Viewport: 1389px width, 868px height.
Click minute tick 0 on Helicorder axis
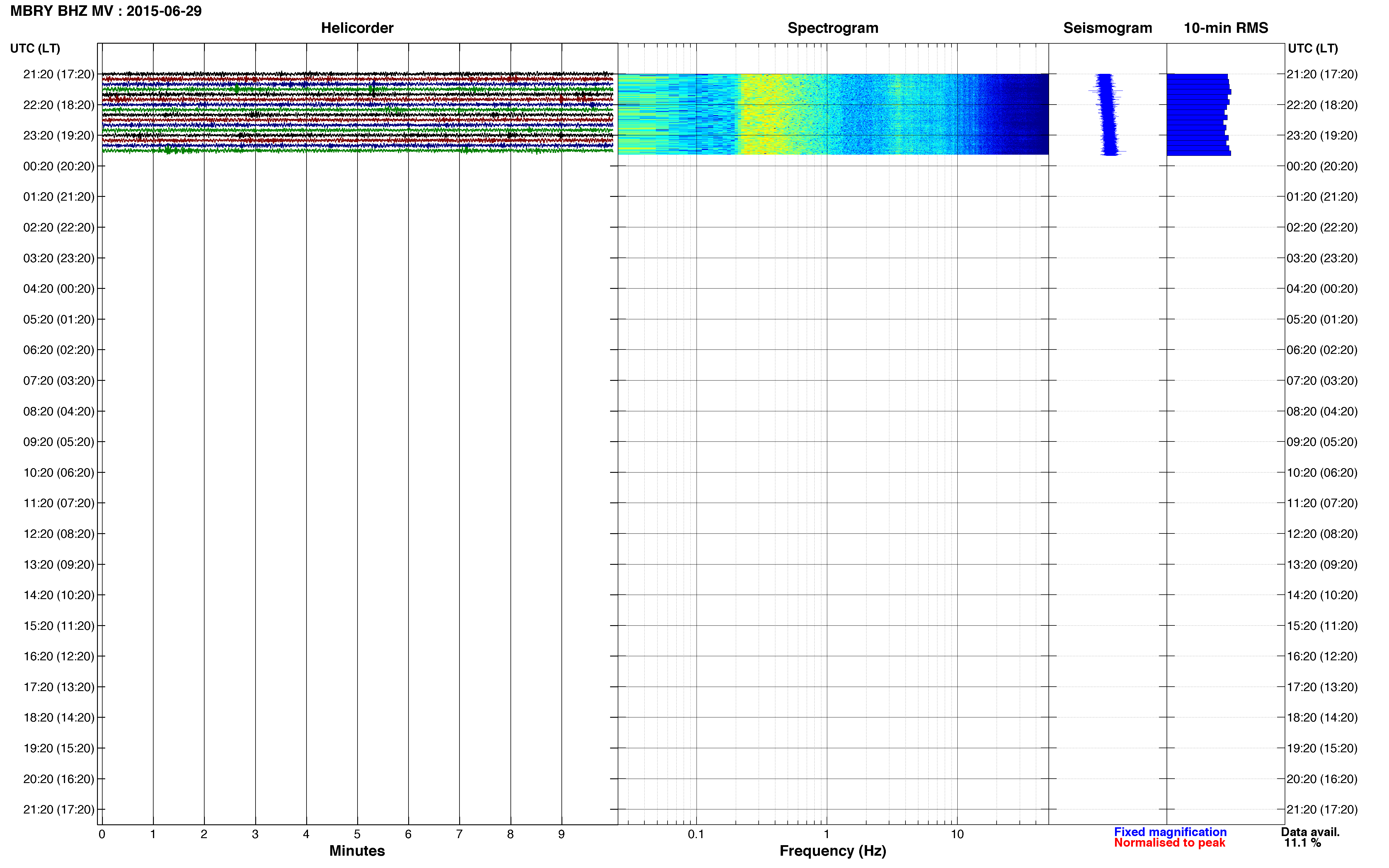tap(102, 834)
